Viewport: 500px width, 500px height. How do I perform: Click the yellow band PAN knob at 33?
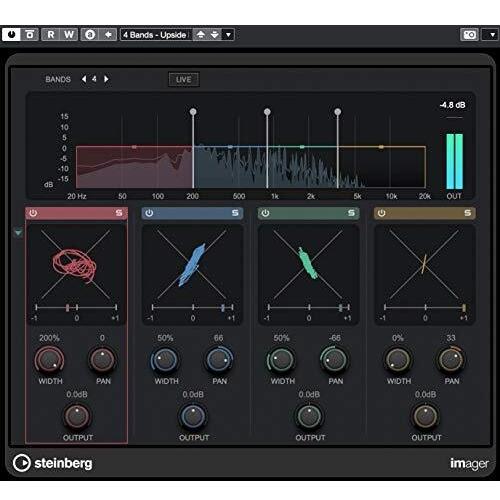451,360
